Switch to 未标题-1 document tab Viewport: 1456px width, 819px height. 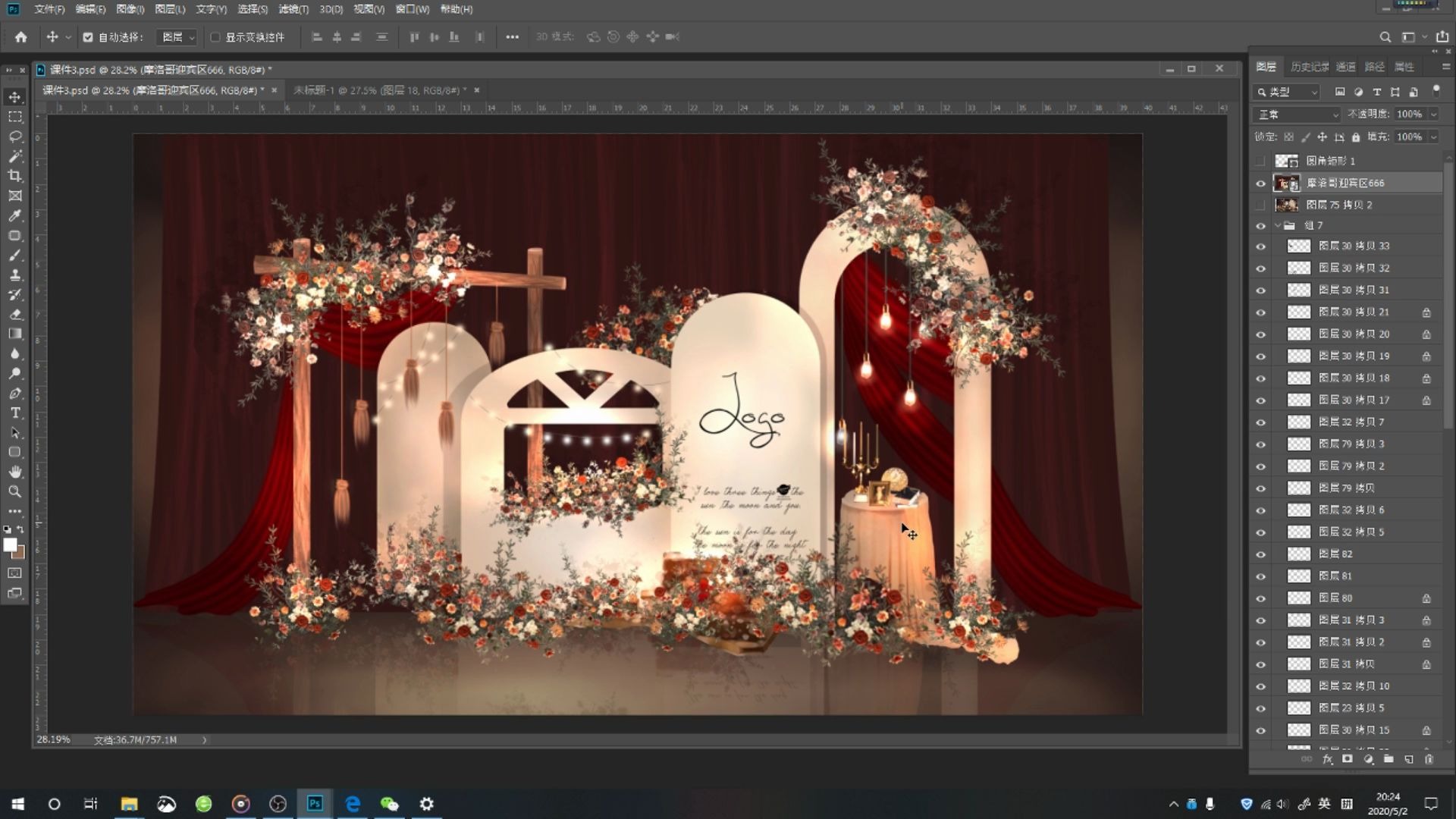coord(379,90)
